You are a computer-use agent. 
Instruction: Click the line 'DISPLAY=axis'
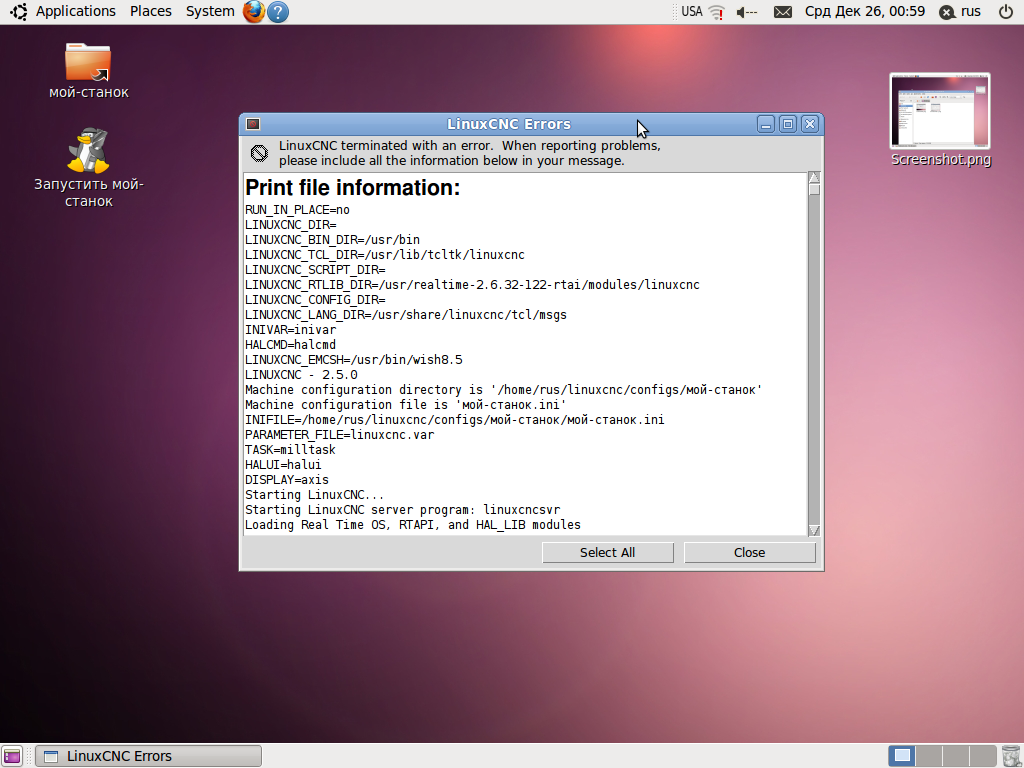point(287,481)
